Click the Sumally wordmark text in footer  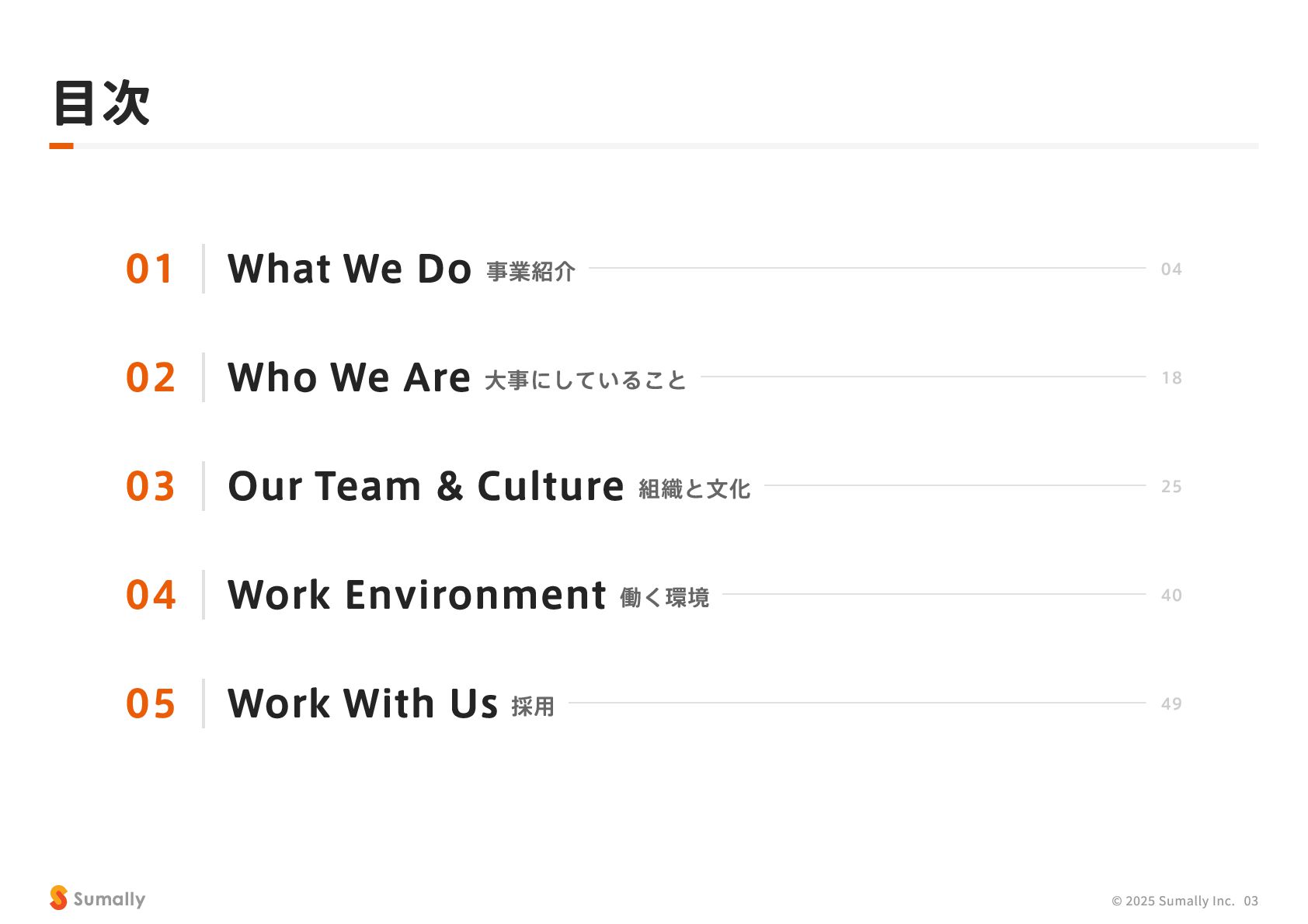pos(110,899)
